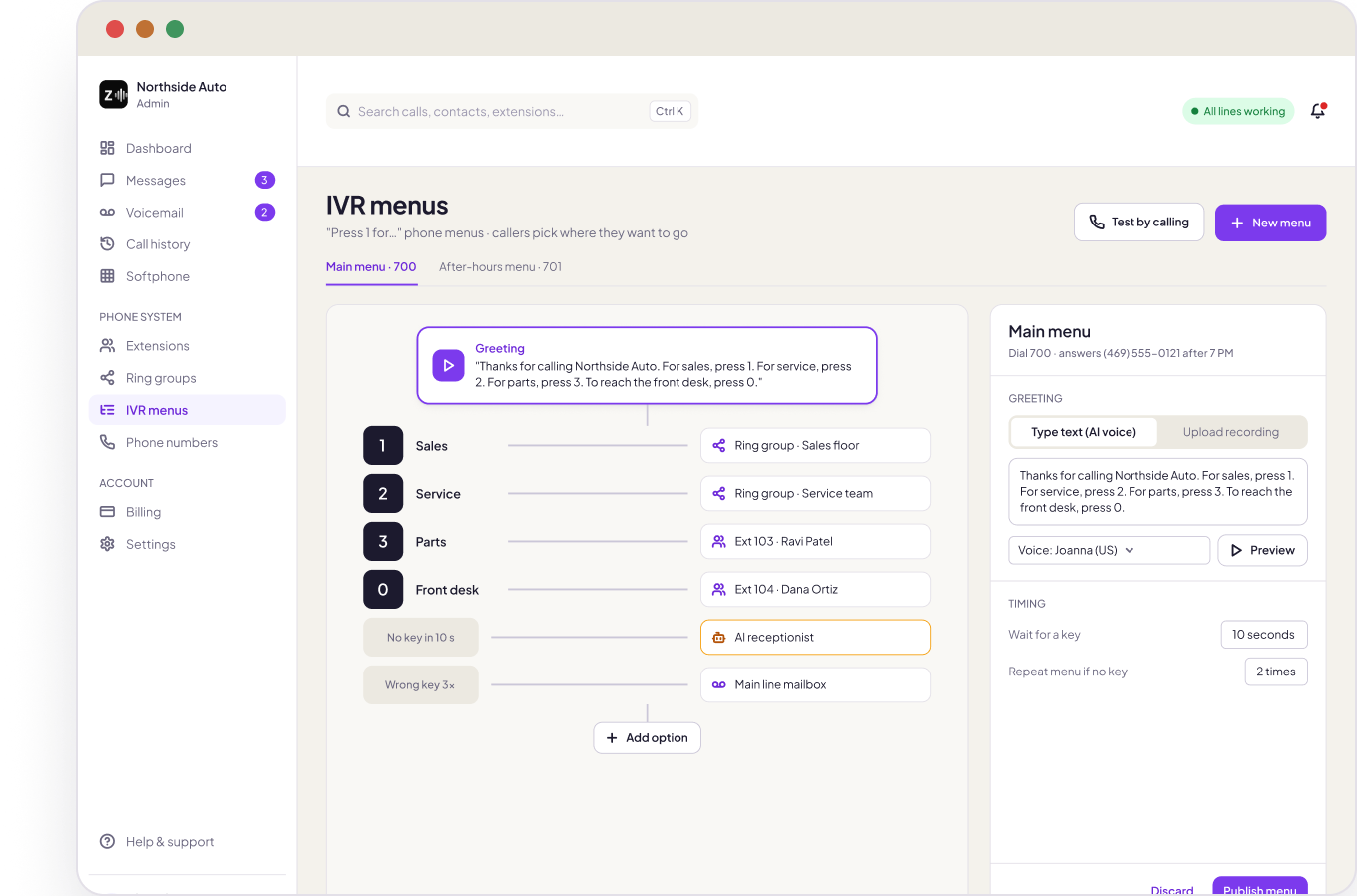Click the search calls, contacts, extensions field
1357x896 pixels.
point(512,111)
